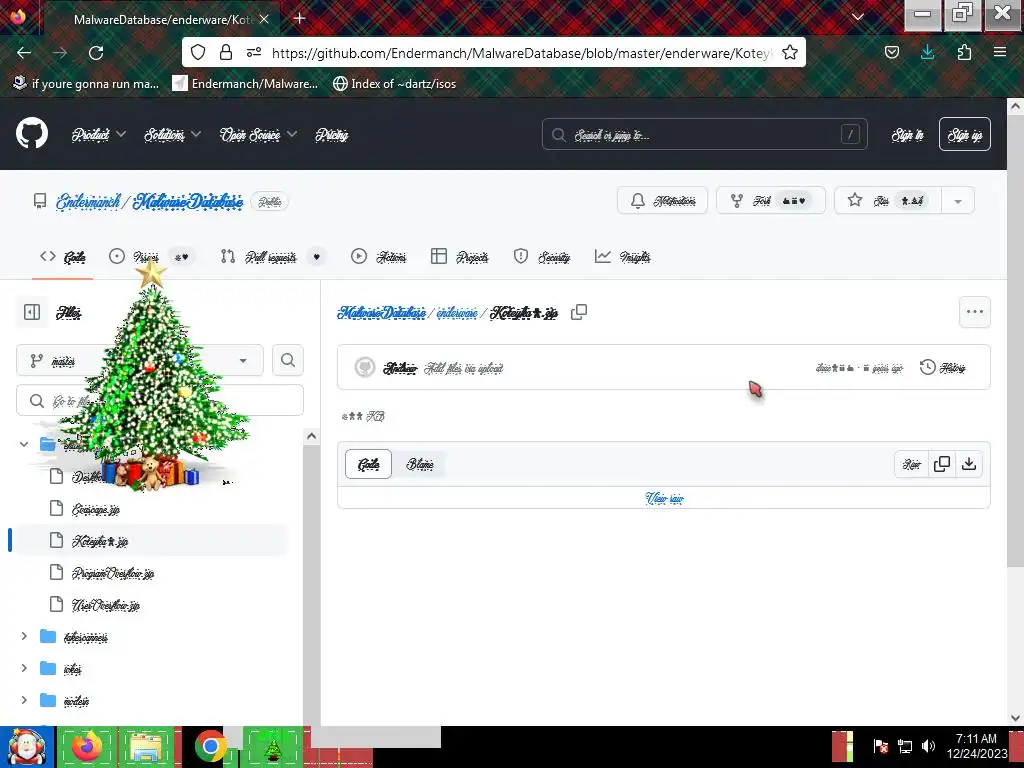Click the View raw link
This screenshot has height=768, width=1024.
click(664, 498)
